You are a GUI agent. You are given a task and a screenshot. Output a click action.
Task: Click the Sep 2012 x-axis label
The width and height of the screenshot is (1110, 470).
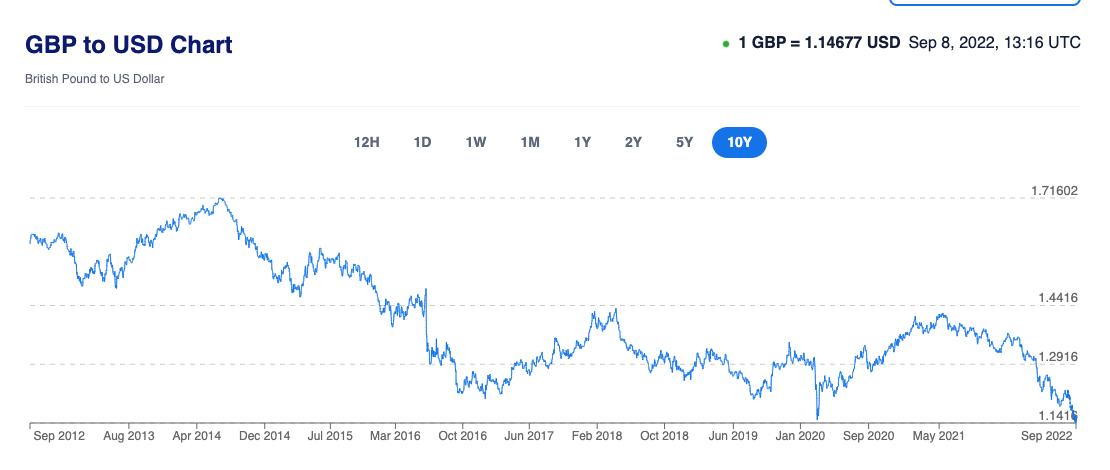coord(58,436)
